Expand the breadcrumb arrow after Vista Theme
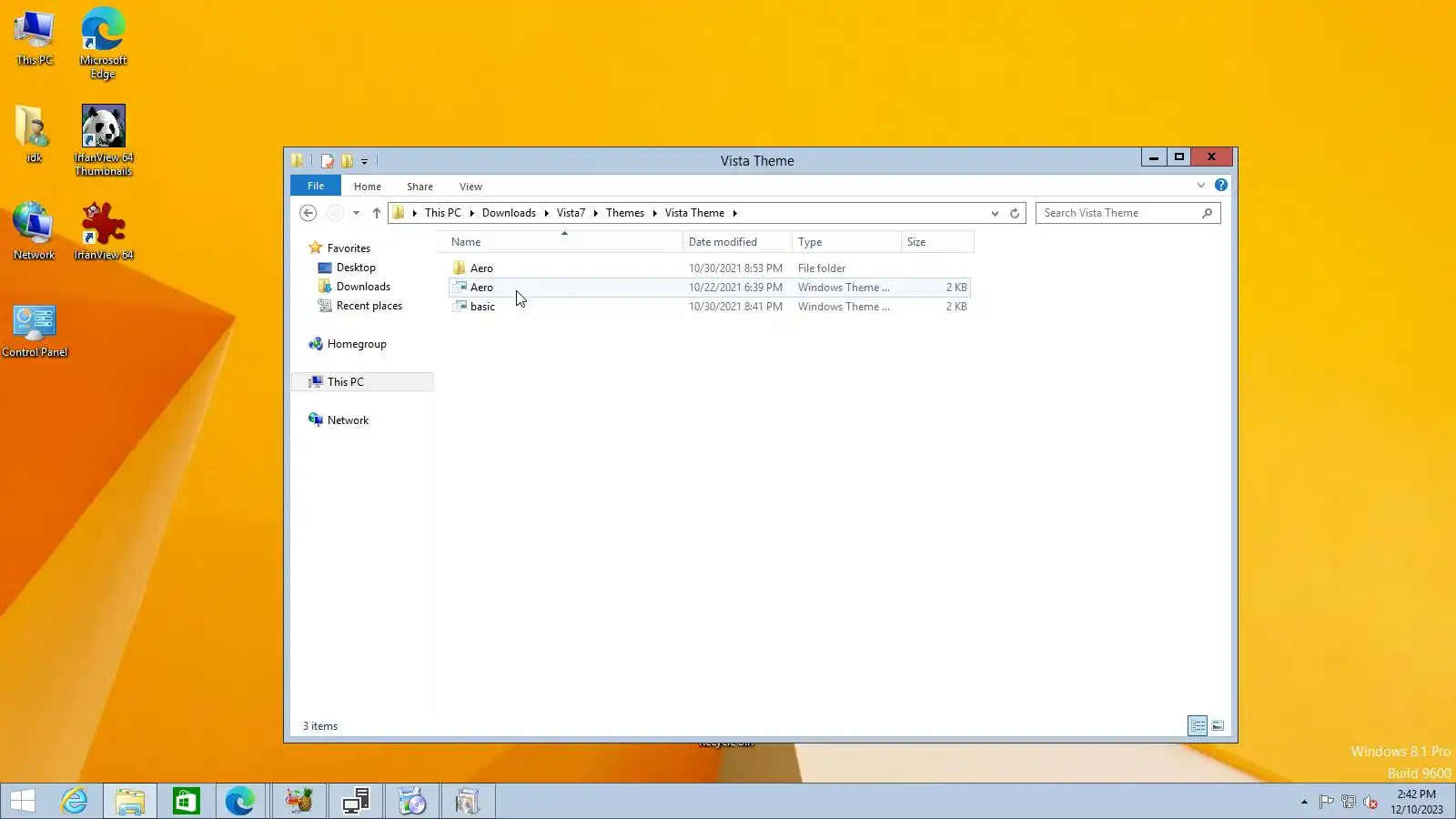Image resolution: width=1456 pixels, height=819 pixels. tap(734, 213)
